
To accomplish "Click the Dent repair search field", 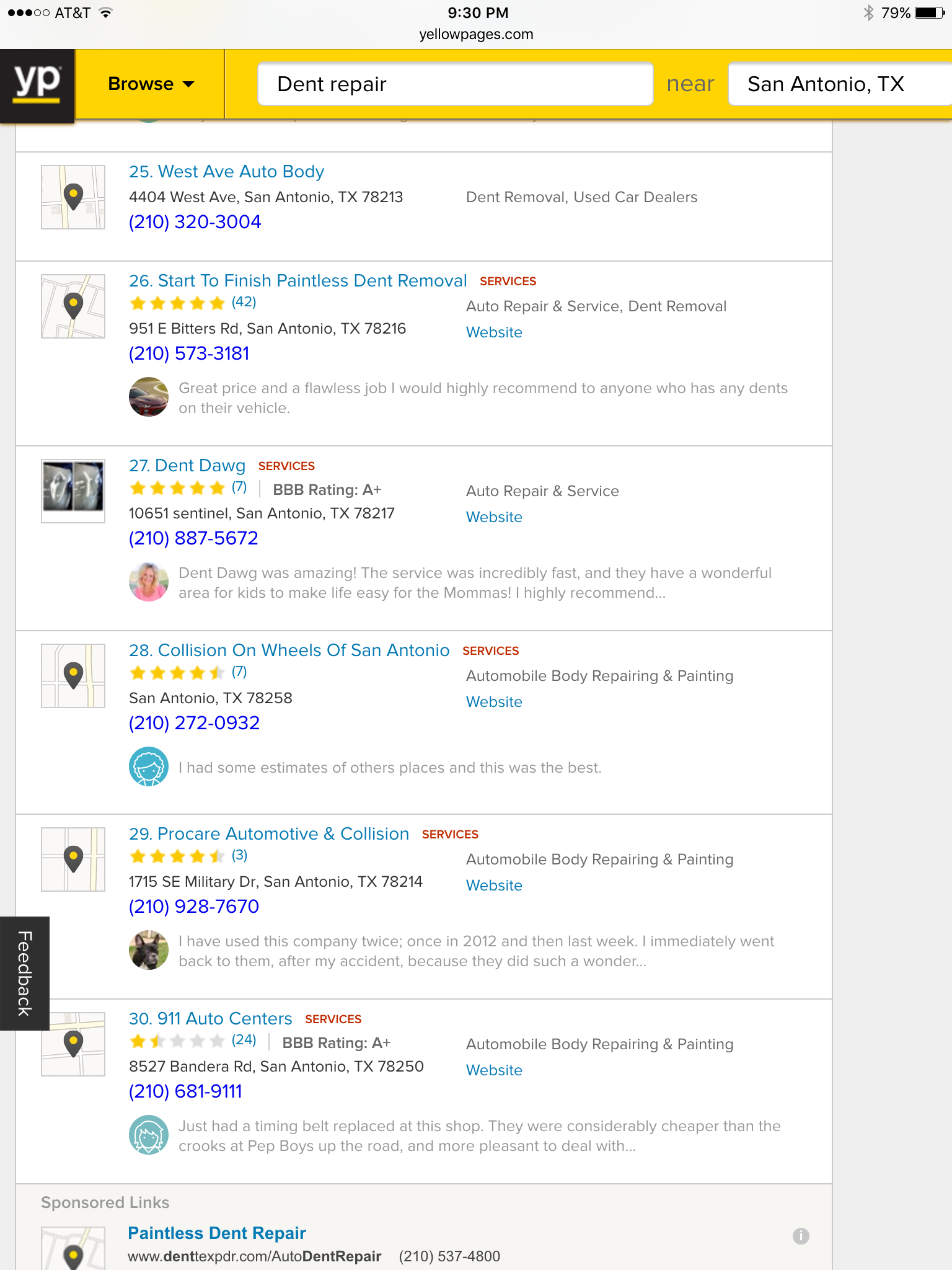I will (x=455, y=84).
